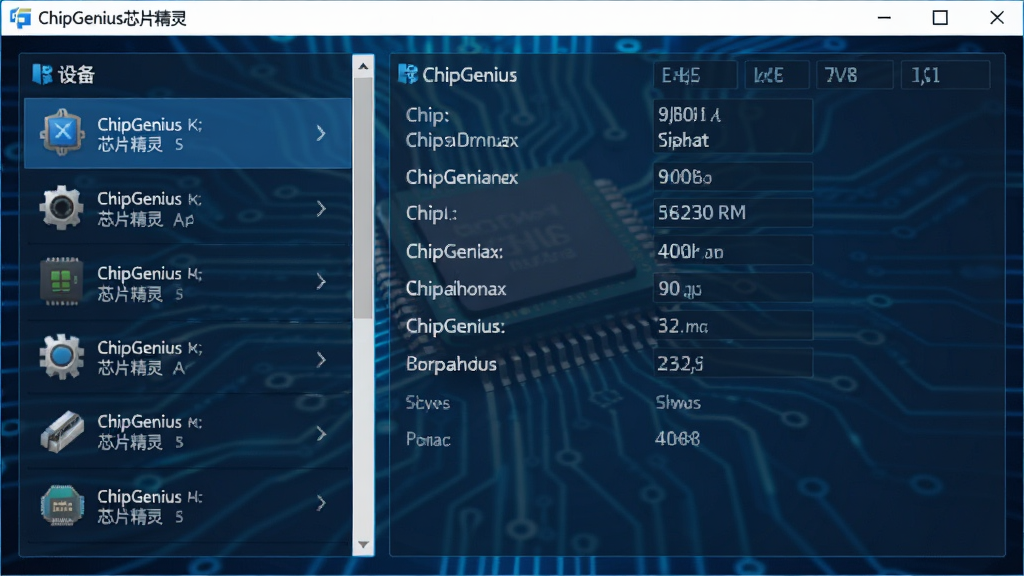The image size is (1024, 576).
Task: Click the scrollbar down arrow in device list
Action: coord(363,545)
